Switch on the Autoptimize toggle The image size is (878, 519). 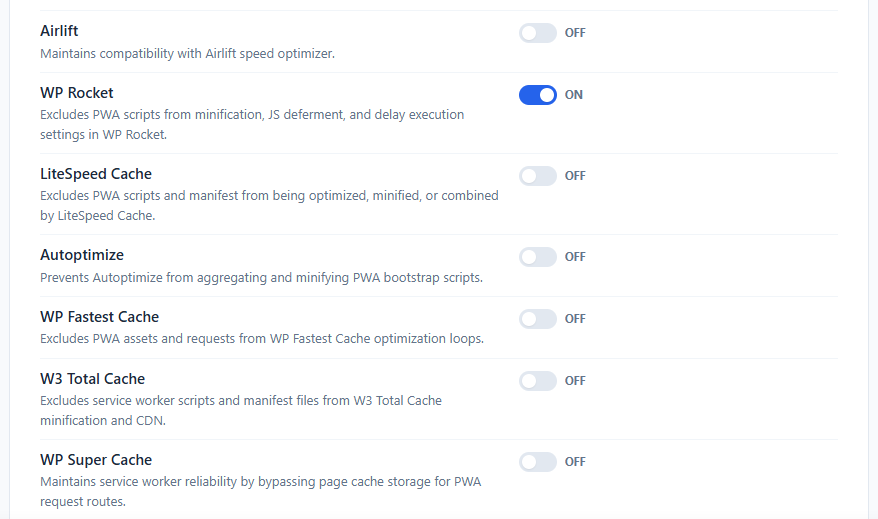[x=538, y=257]
